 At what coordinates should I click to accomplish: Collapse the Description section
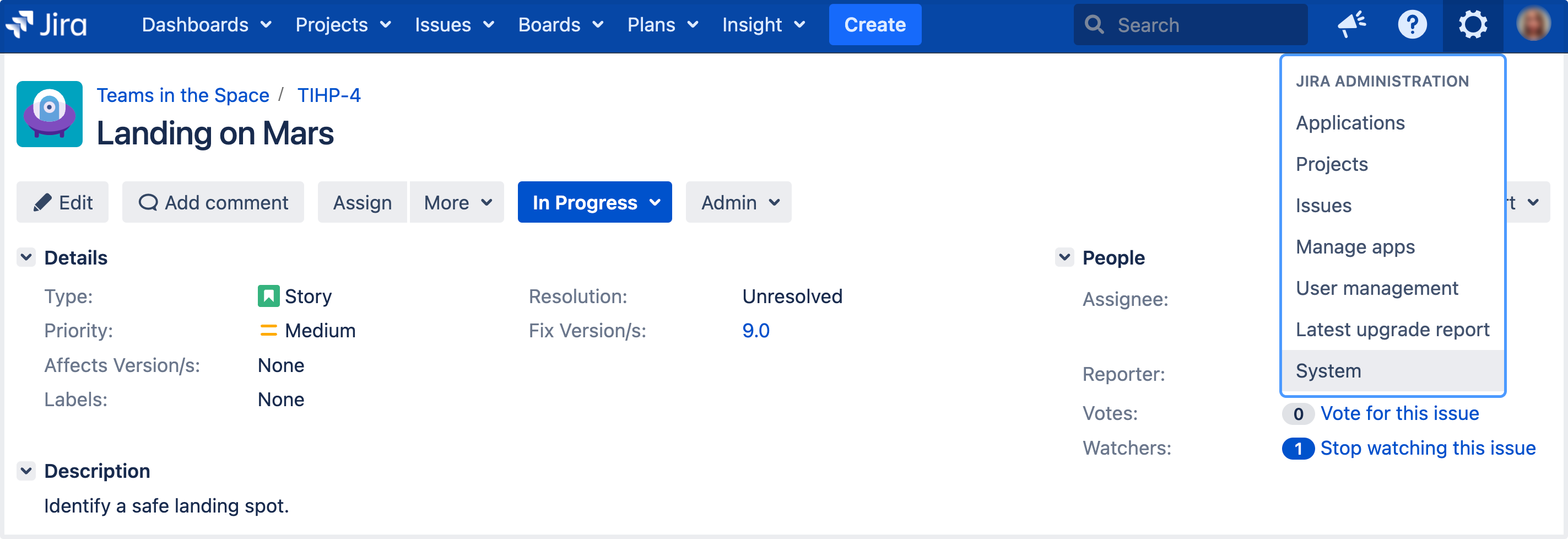[26, 471]
